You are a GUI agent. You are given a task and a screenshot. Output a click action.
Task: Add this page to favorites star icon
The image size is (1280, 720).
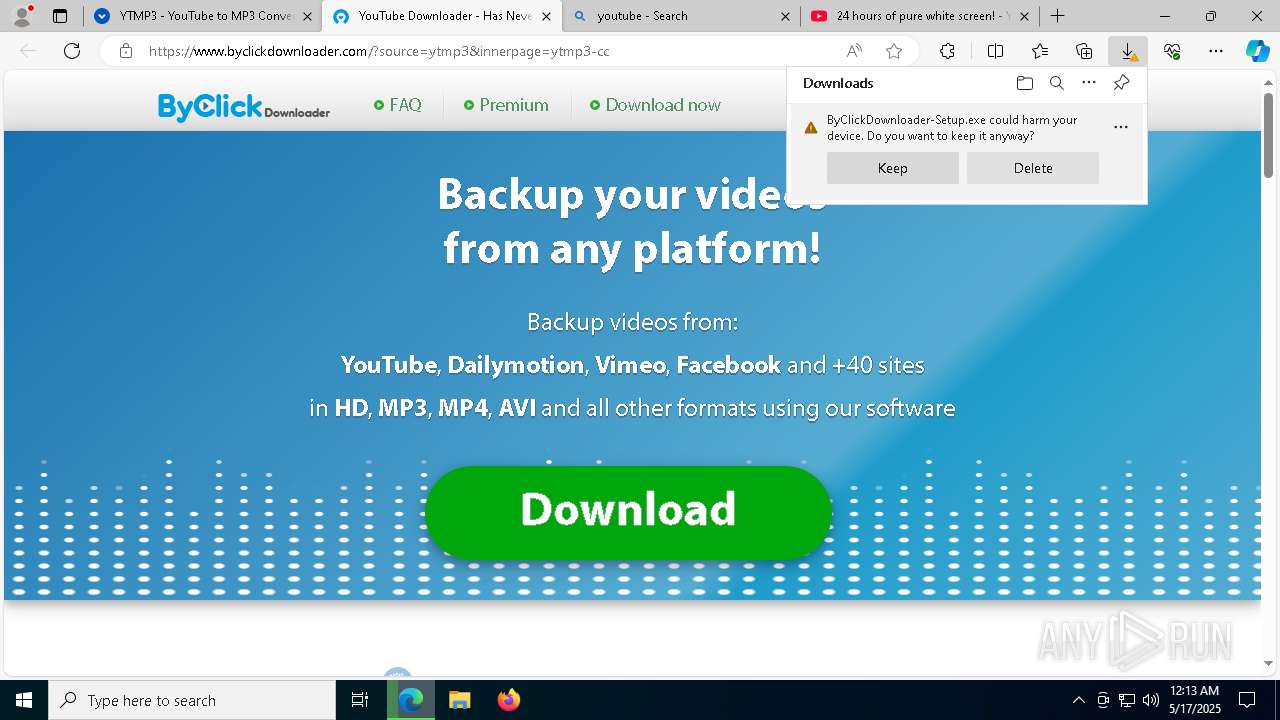894,51
